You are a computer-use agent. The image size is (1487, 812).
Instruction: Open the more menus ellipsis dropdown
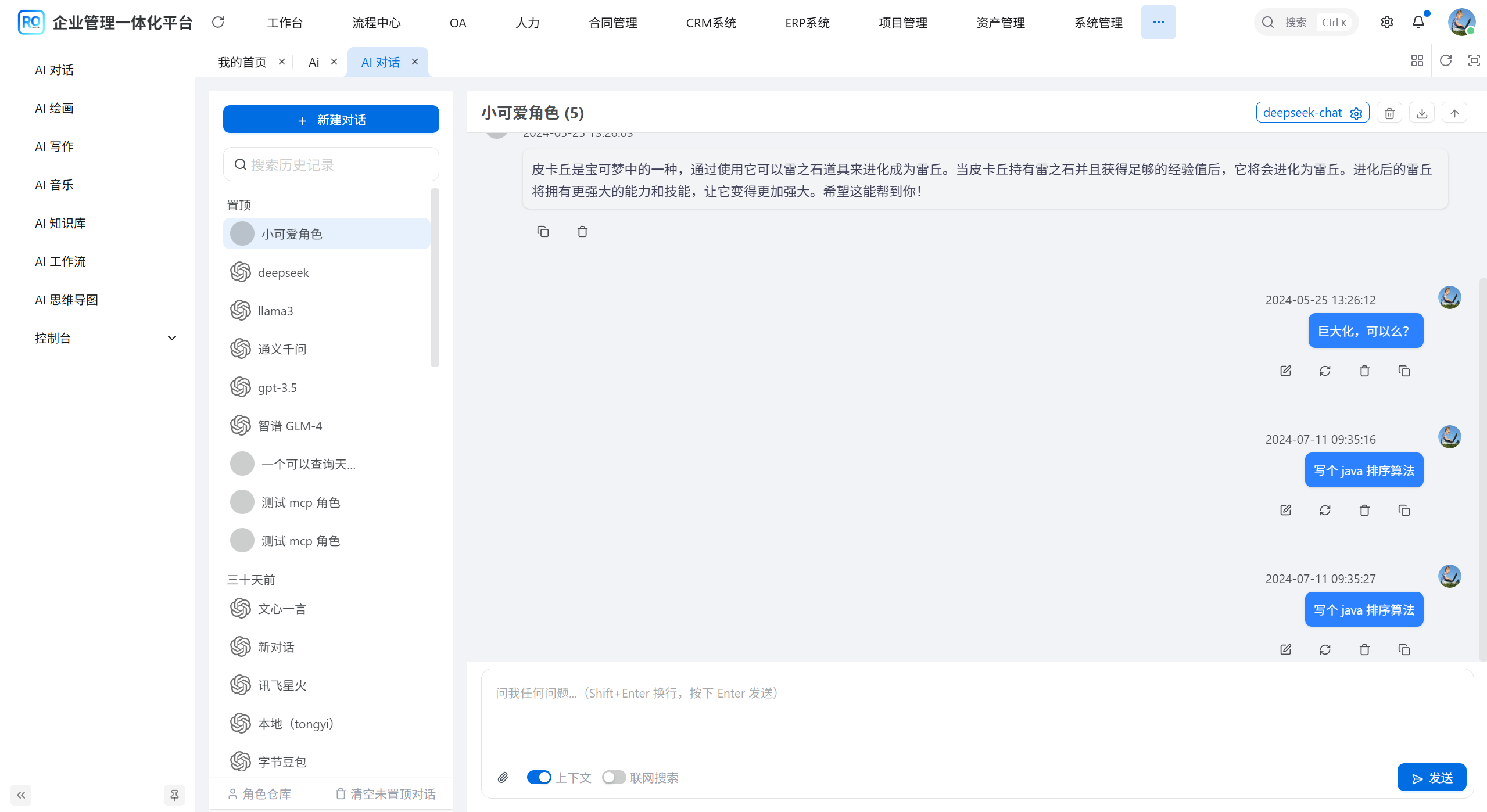tap(1158, 22)
